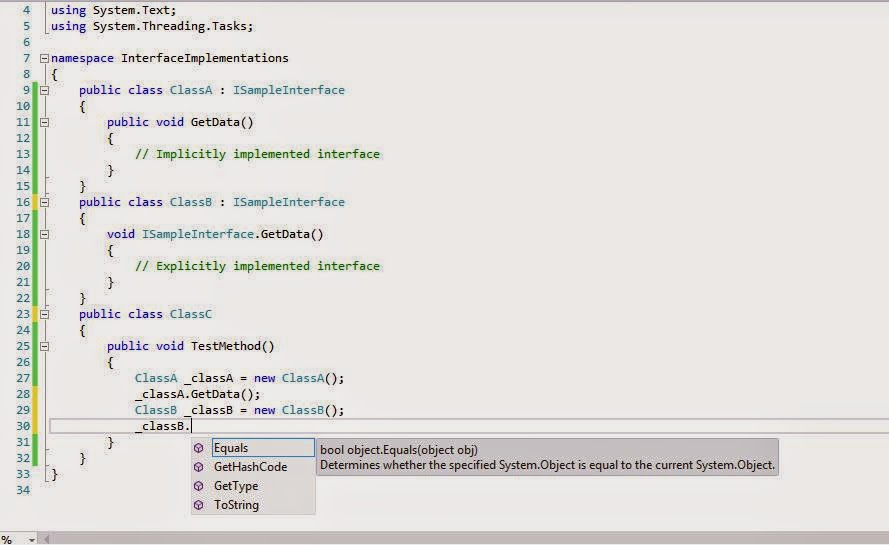889x545 pixels.
Task: Click 'using System.Threading.Tasks;' line
Action: pyautogui.click(x=152, y=26)
